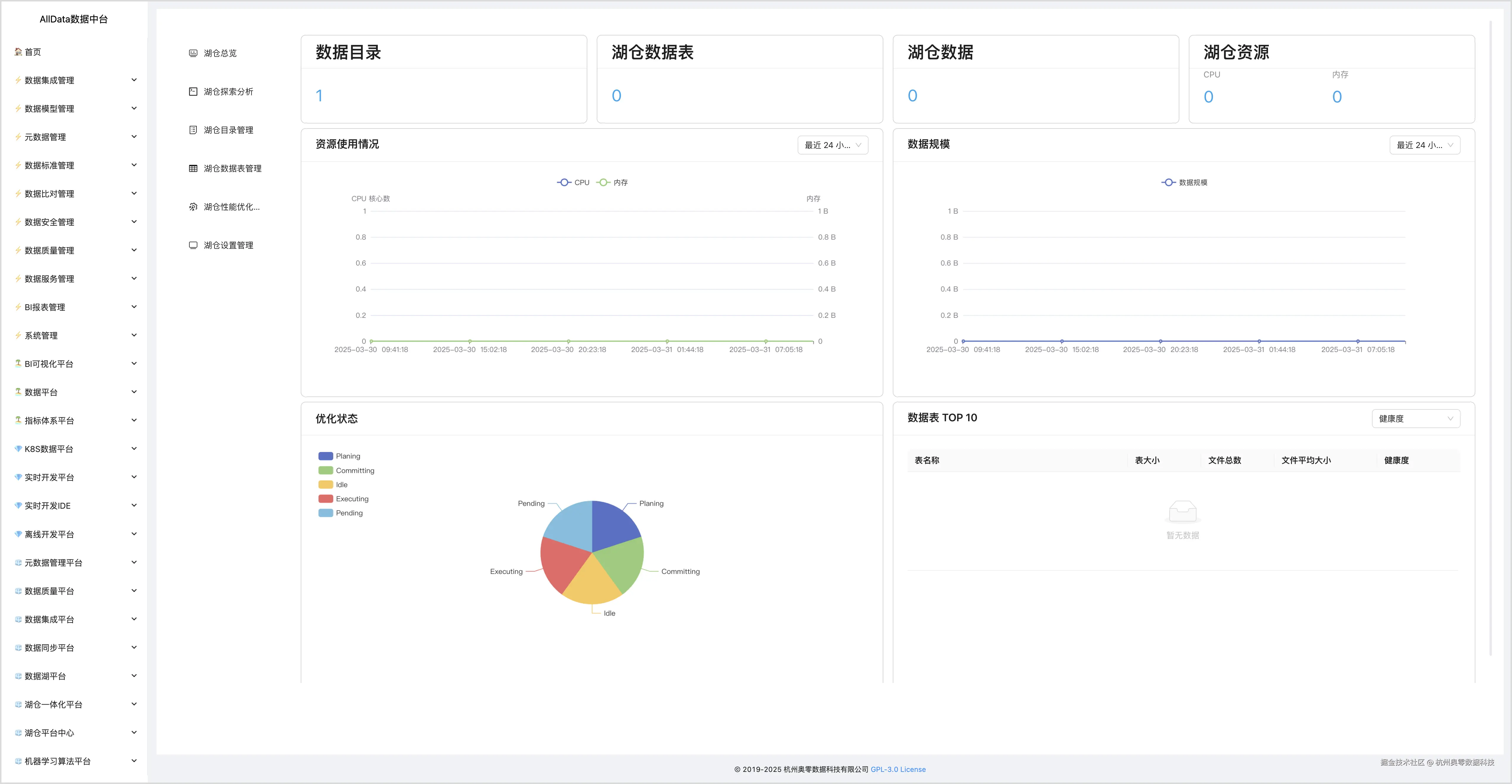The image size is (1512, 784).
Task: Open the GPL-3.0 License link
Action: point(898,769)
